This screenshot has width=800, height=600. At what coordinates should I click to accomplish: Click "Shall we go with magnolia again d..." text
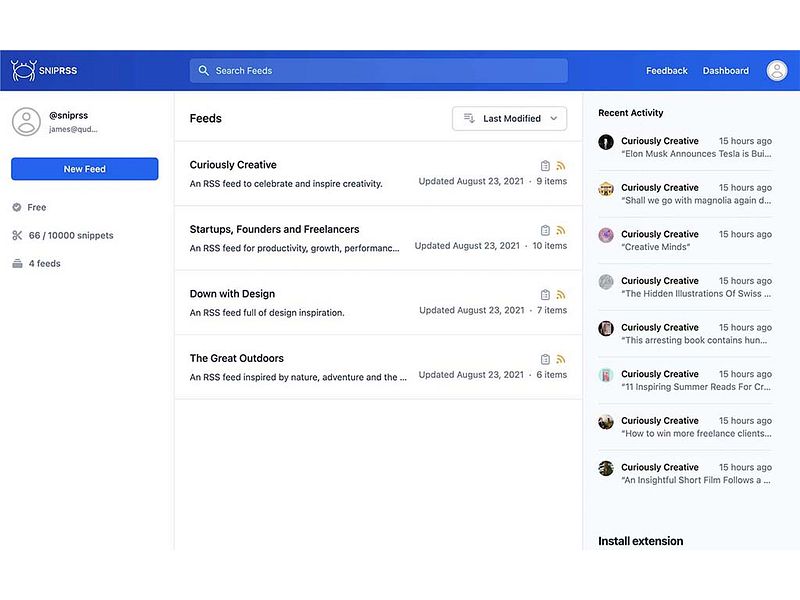[x=696, y=201]
